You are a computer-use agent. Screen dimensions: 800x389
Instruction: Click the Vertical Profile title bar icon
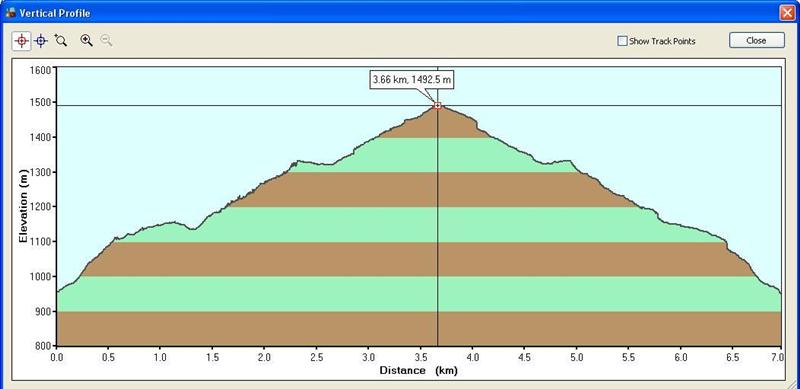click(x=10, y=13)
